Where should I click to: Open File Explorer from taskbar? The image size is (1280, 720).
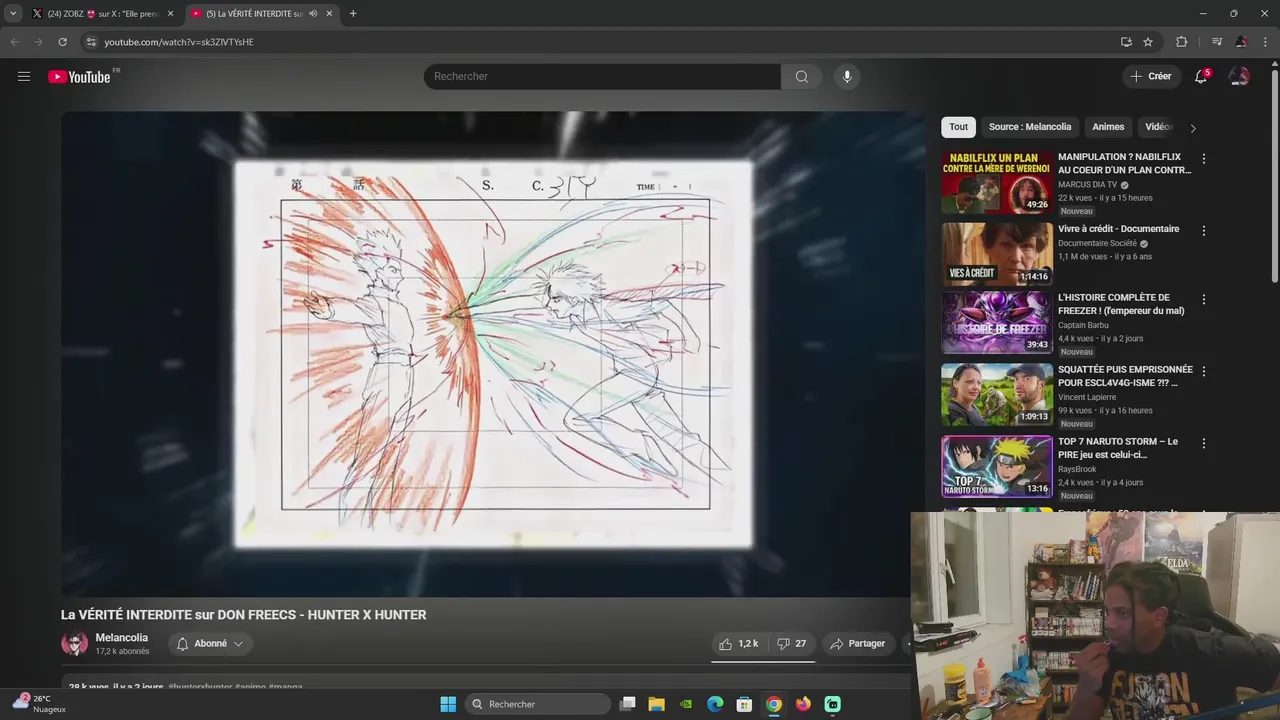point(656,704)
